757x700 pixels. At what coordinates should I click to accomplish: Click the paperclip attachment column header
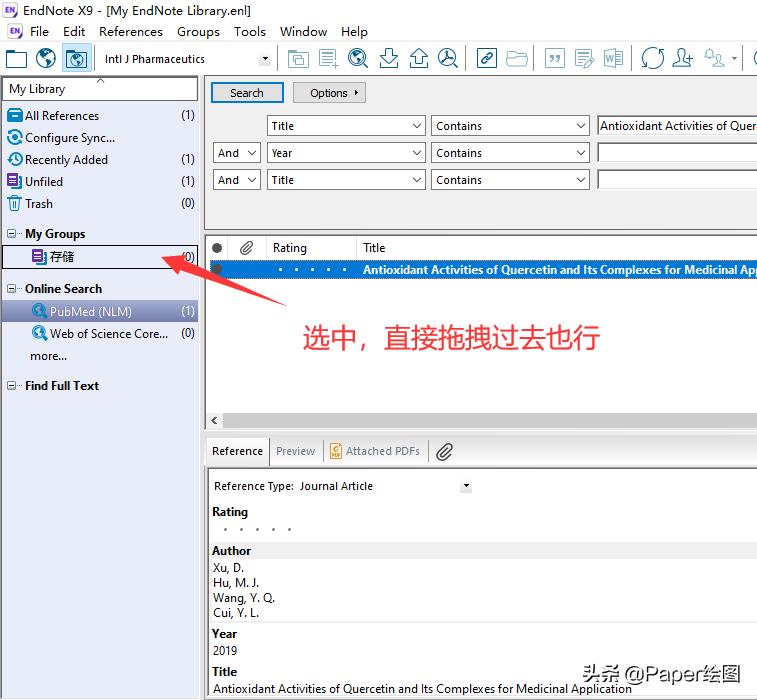pyautogui.click(x=246, y=248)
